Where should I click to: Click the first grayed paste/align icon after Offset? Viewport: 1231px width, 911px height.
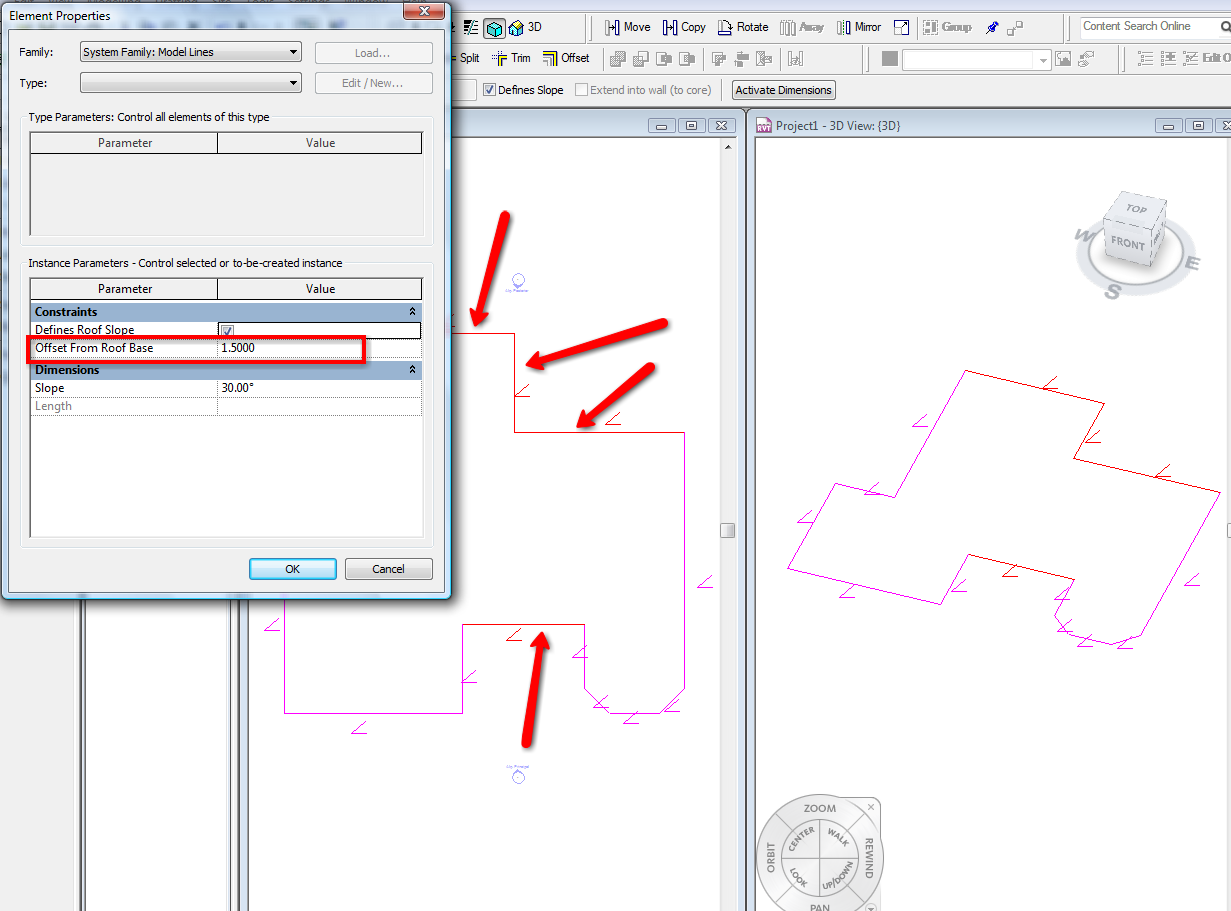[617, 58]
